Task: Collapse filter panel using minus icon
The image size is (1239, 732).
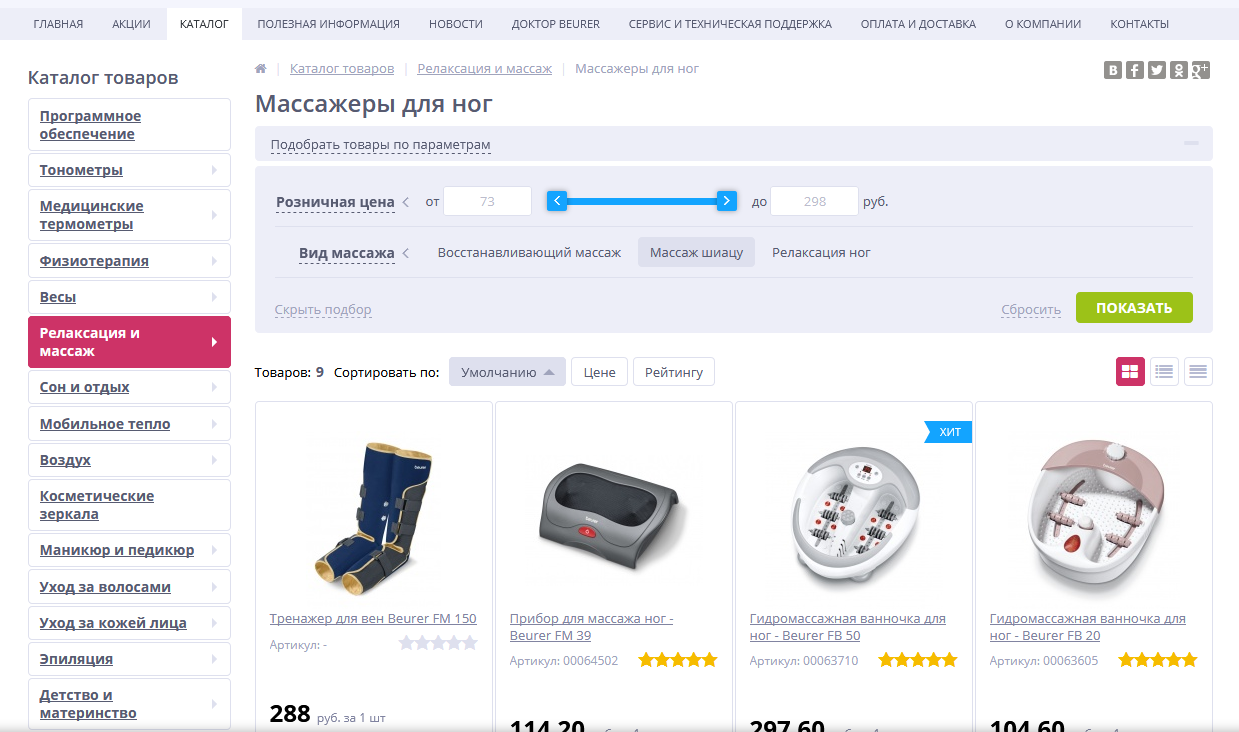Action: [x=1191, y=143]
